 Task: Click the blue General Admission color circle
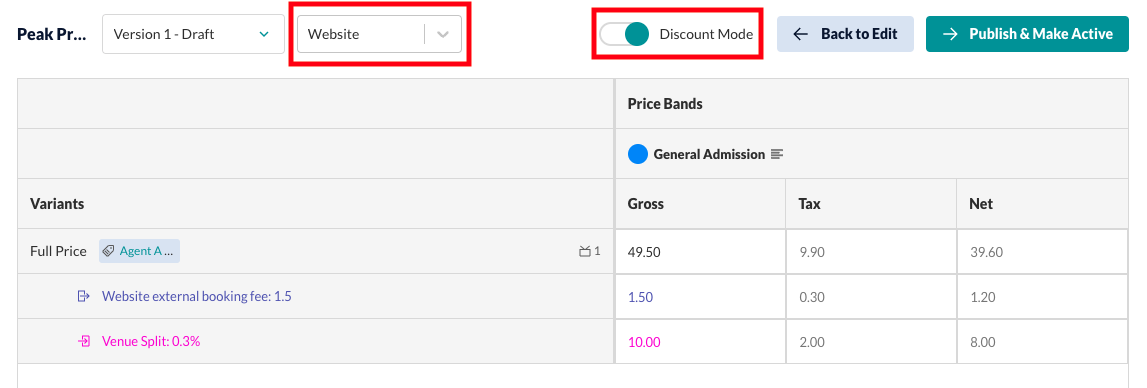638,154
